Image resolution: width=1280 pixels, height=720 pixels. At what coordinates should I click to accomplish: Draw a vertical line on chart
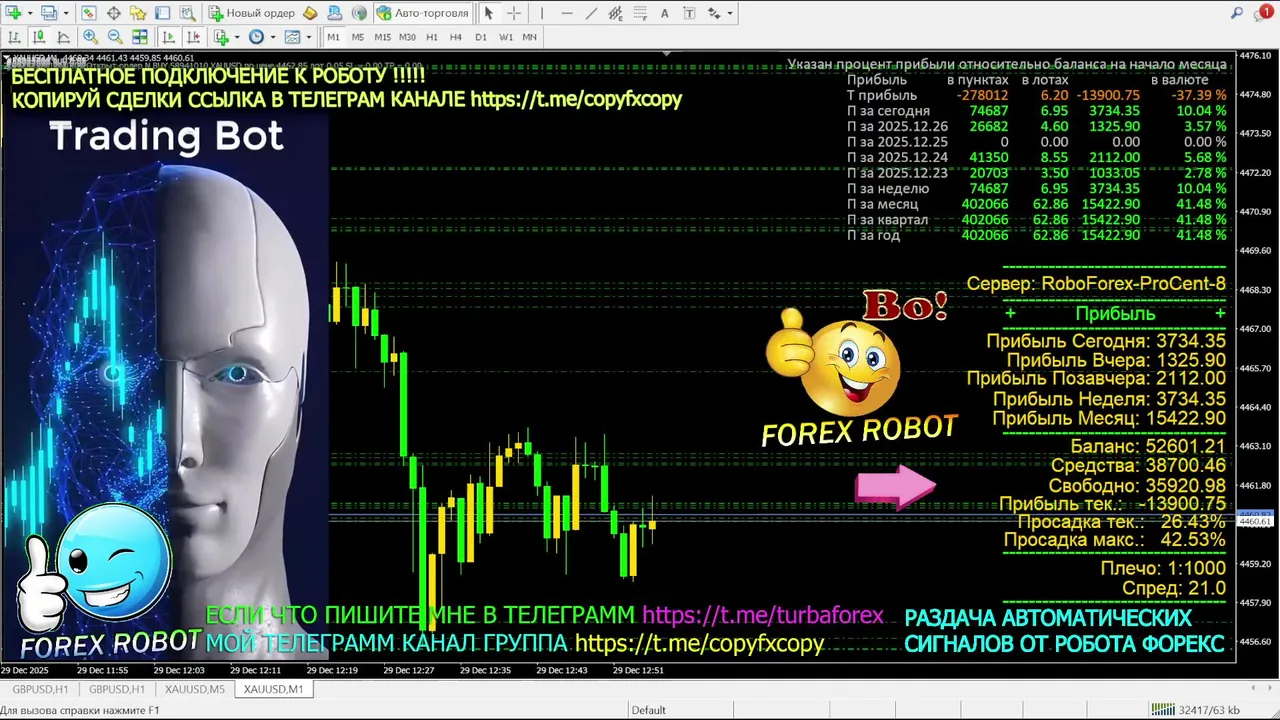tap(542, 13)
